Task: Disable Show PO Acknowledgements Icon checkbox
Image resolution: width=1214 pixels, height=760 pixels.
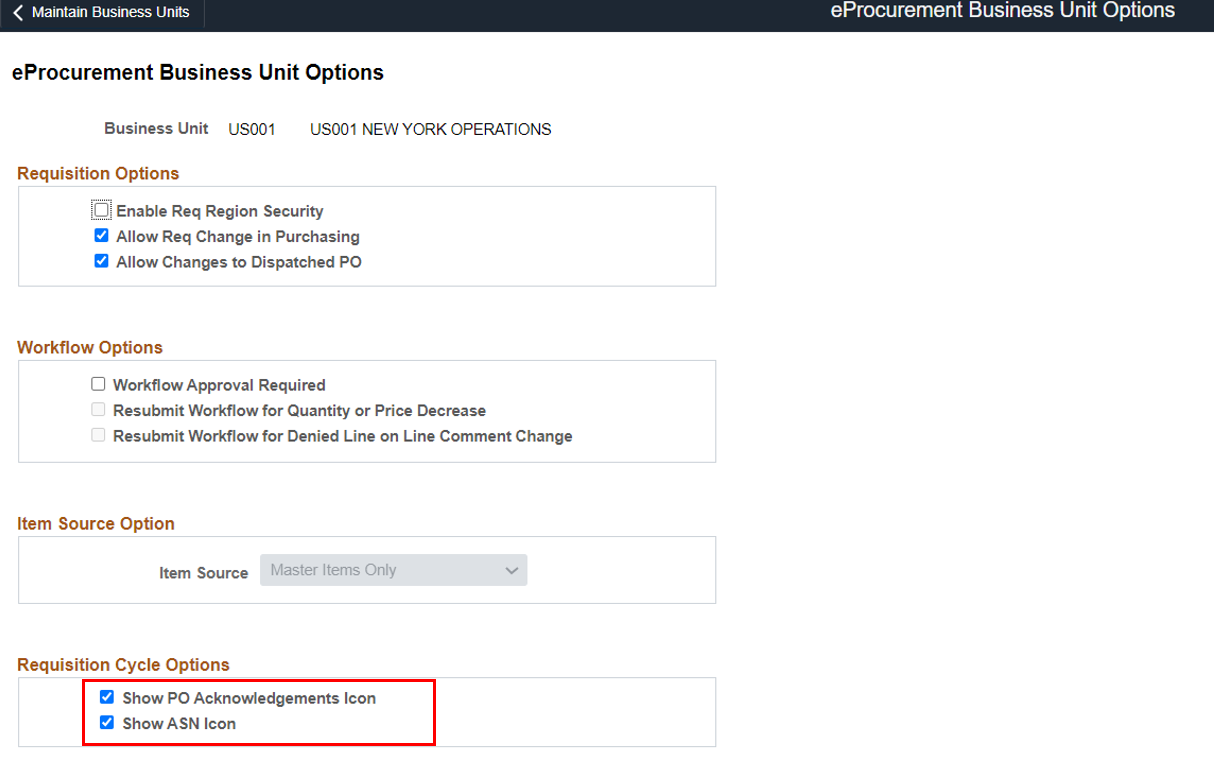Action: click(107, 698)
